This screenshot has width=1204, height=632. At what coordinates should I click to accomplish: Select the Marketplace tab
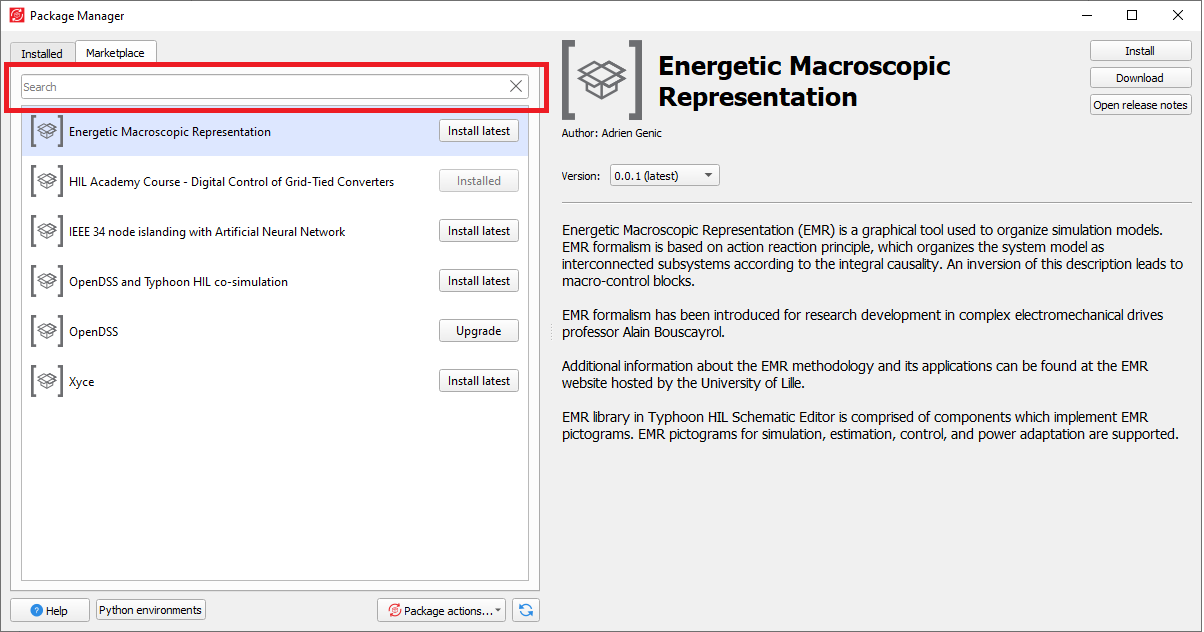click(x=115, y=53)
